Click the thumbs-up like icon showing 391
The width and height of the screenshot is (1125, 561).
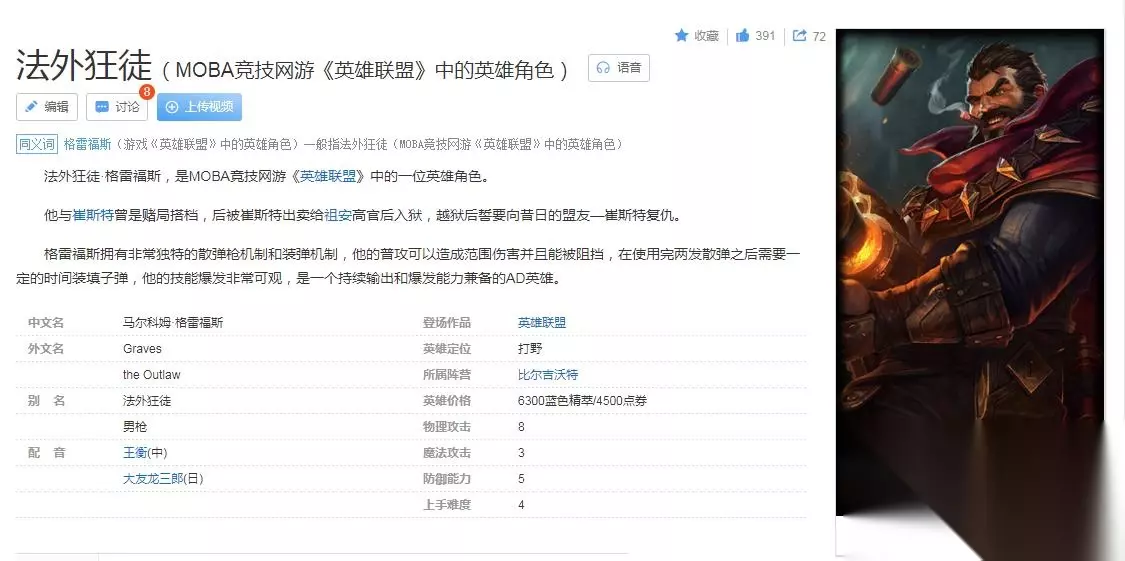[x=743, y=35]
